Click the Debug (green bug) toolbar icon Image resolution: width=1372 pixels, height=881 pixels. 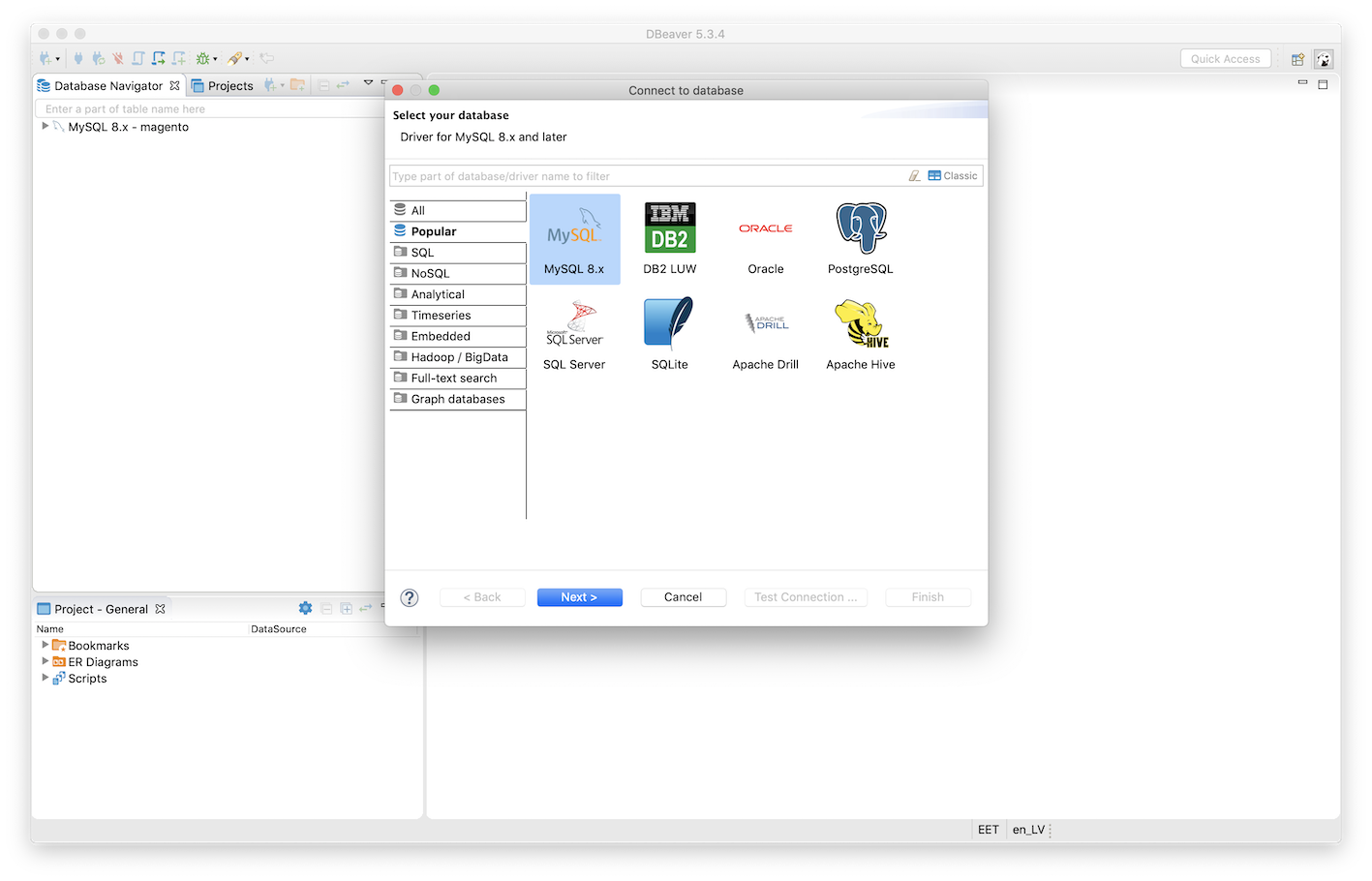202,58
